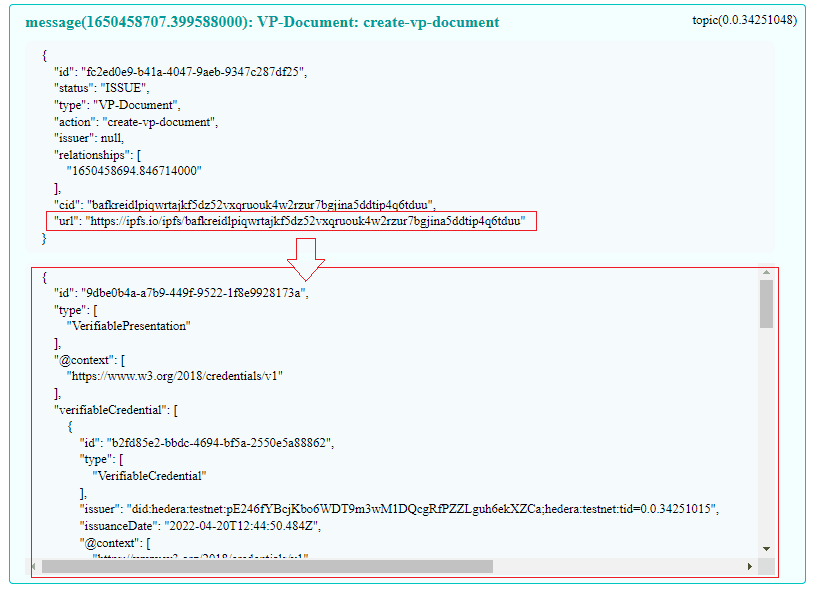The image size is (839, 591).
Task: Select the issuanceDate value line
Action: [x=216, y=525]
